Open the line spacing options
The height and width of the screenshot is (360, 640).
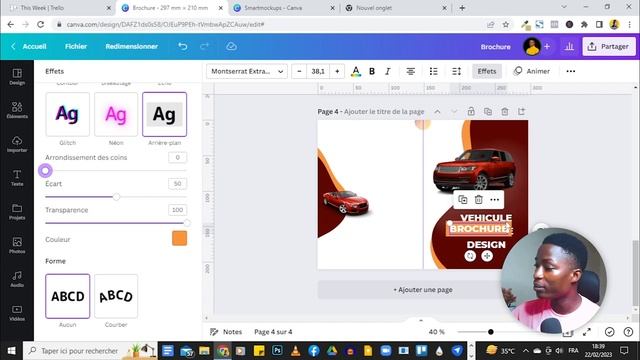pos(456,71)
